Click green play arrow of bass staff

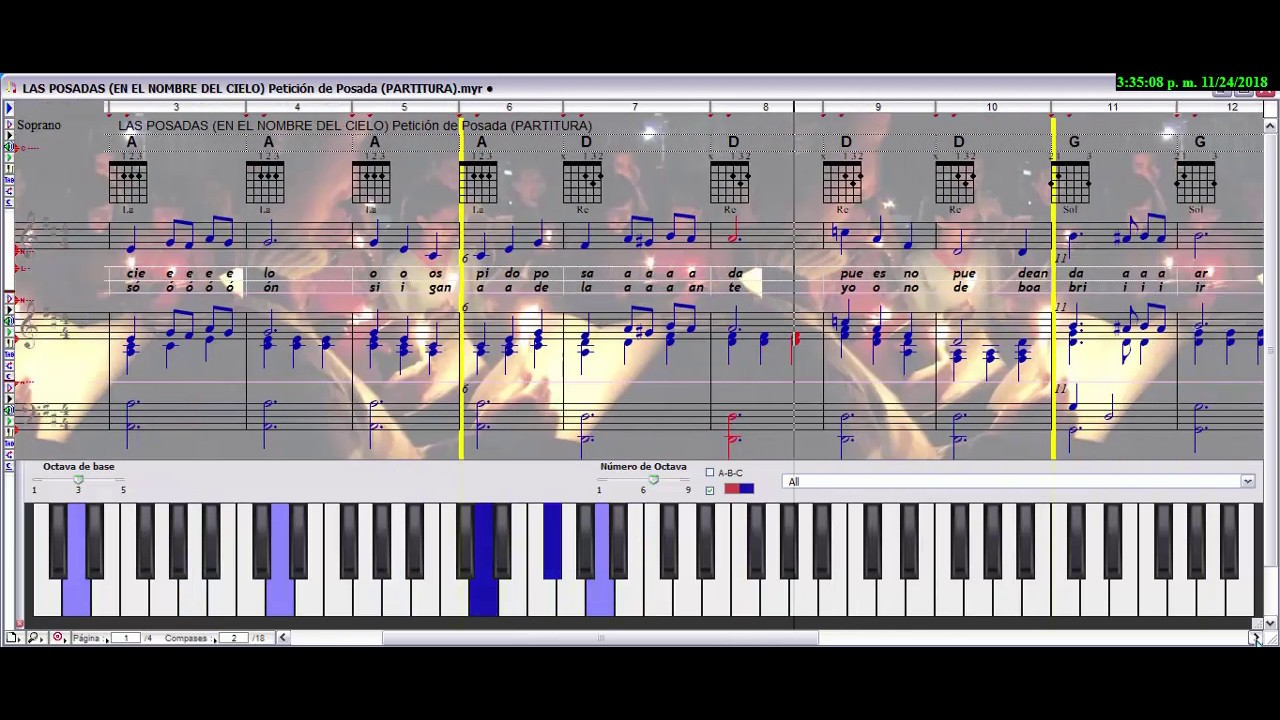point(9,420)
